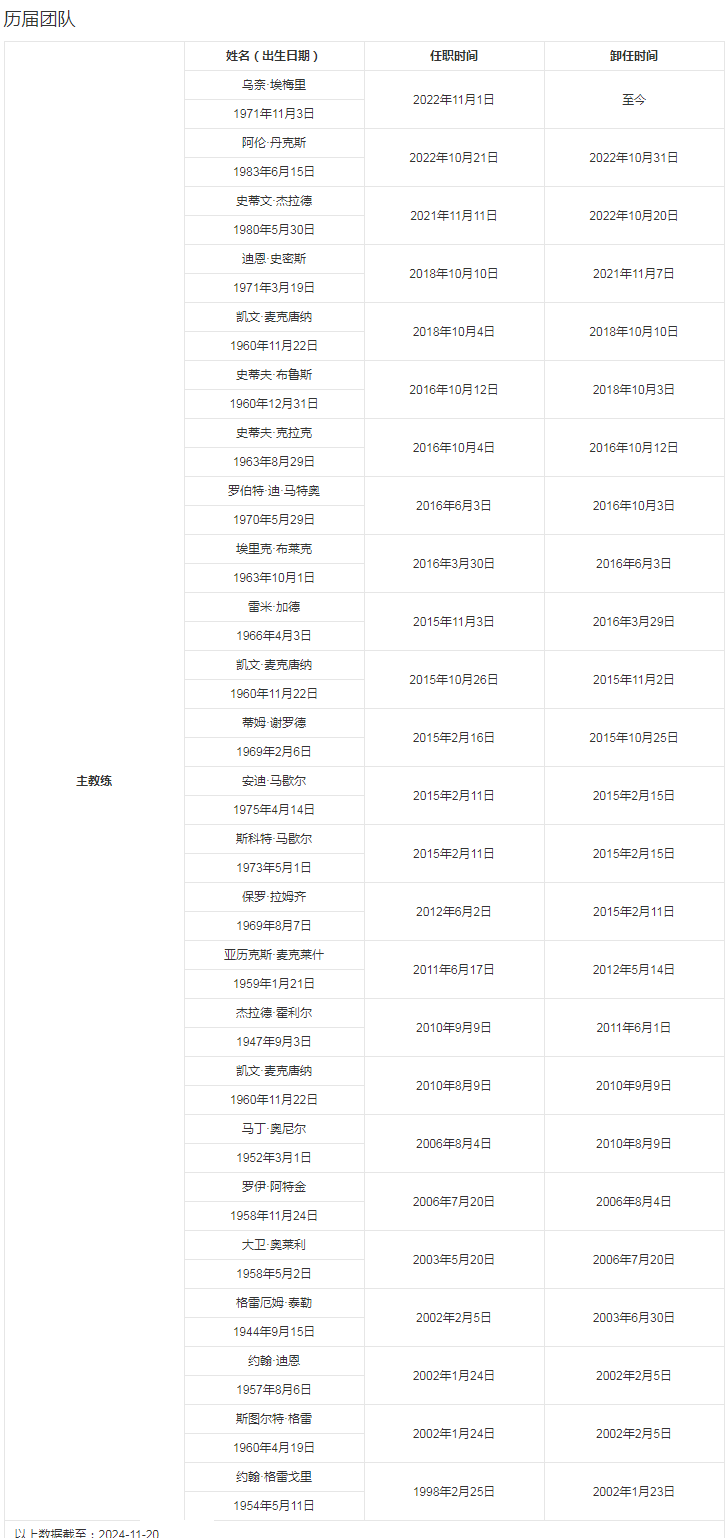Open the 格雷厄姆·泰勒 entry
727x1538 pixels.
[274, 1303]
